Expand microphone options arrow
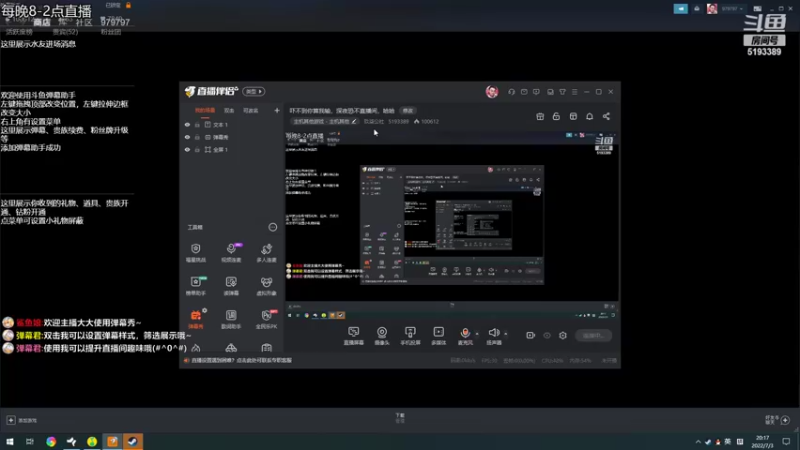Viewport: 800px width, 450px height. (x=477, y=334)
